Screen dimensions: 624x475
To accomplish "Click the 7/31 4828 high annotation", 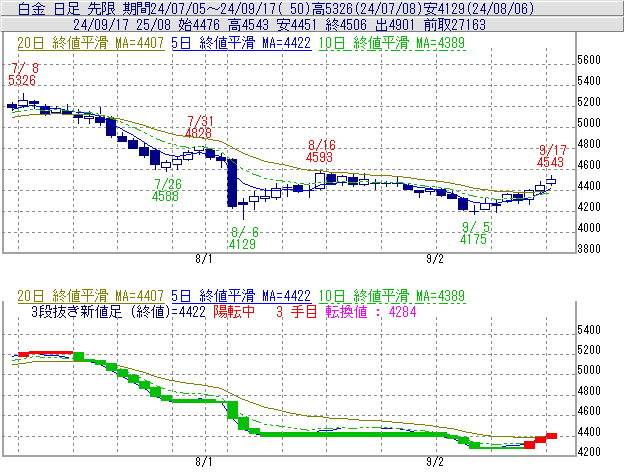I will point(199,127).
